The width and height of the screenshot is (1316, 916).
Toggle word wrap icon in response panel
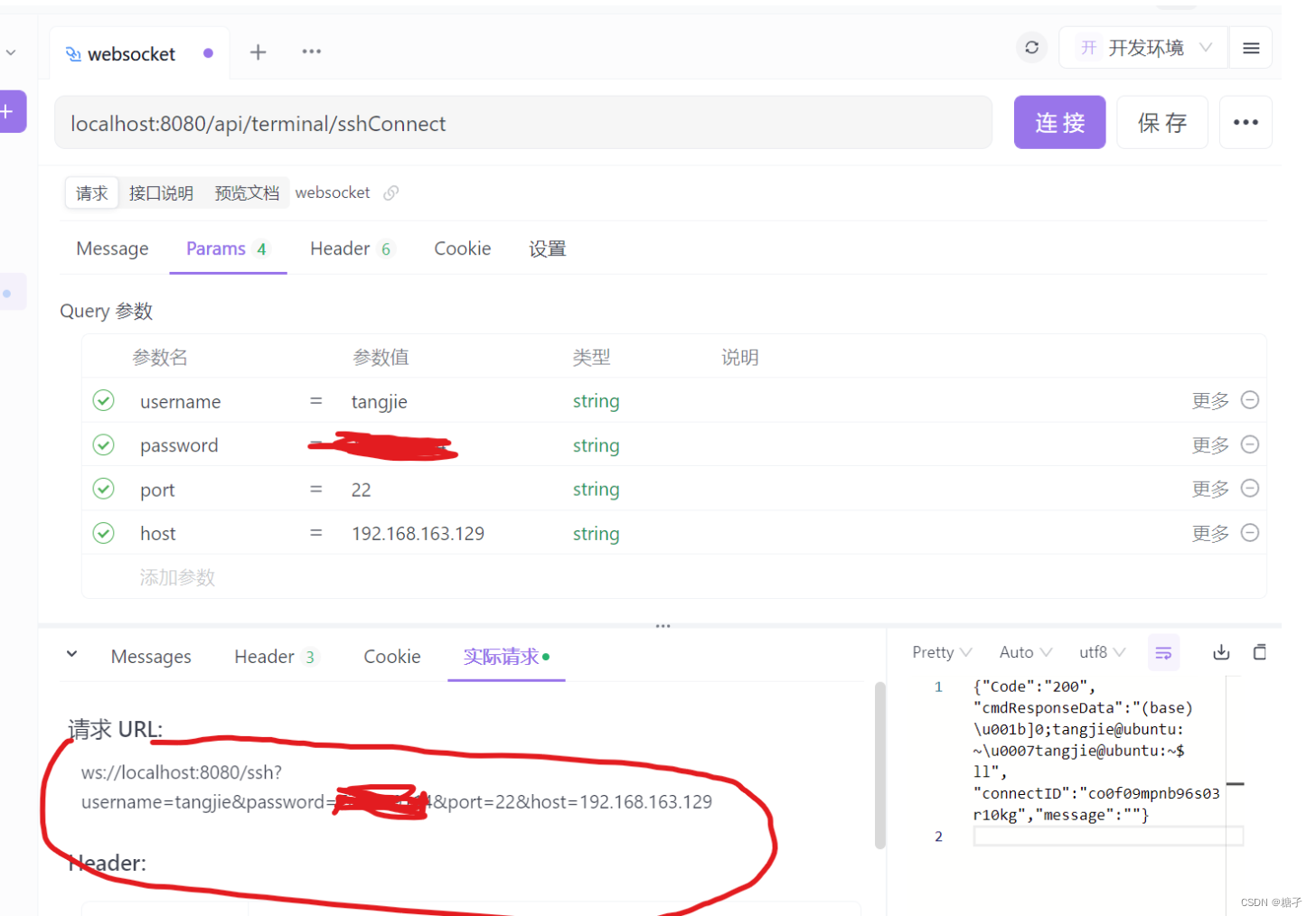[x=1163, y=652]
